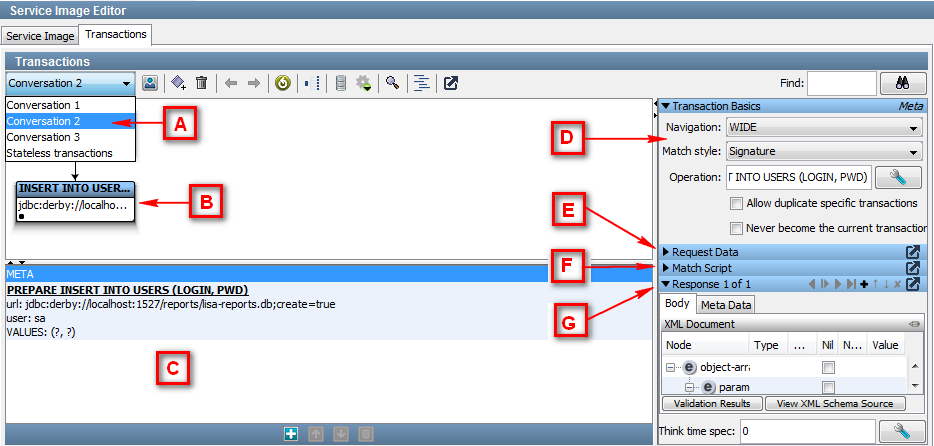Click the trash can delete icon in toolbar

(202, 83)
